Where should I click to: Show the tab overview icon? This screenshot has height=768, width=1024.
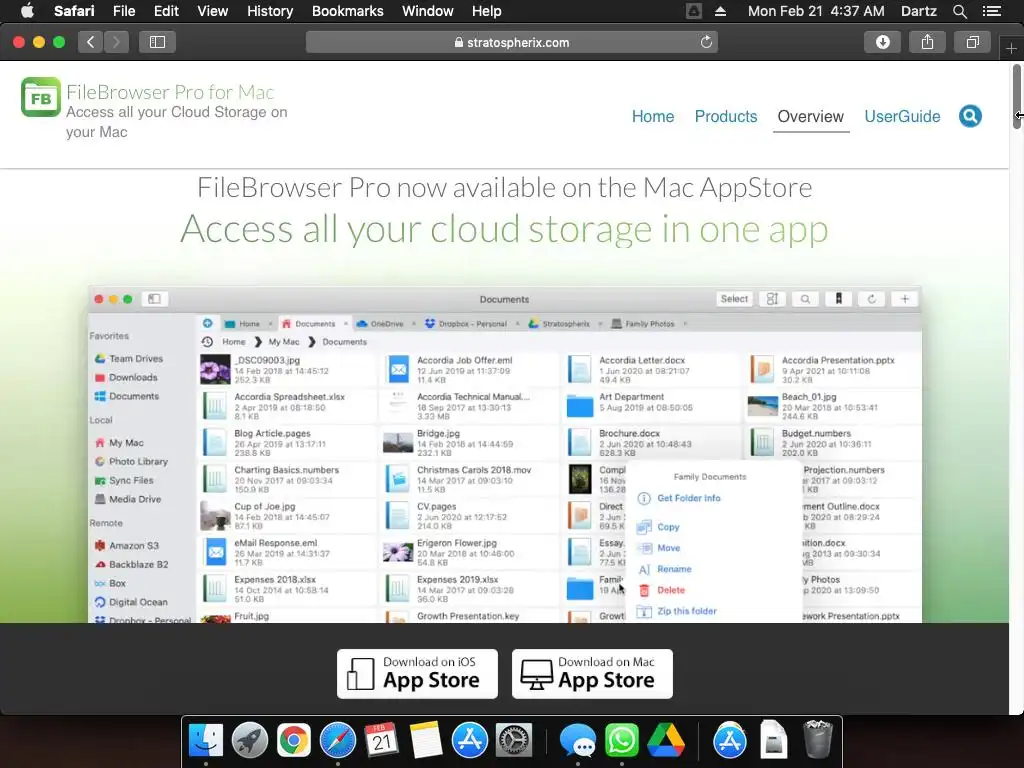coord(972,42)
